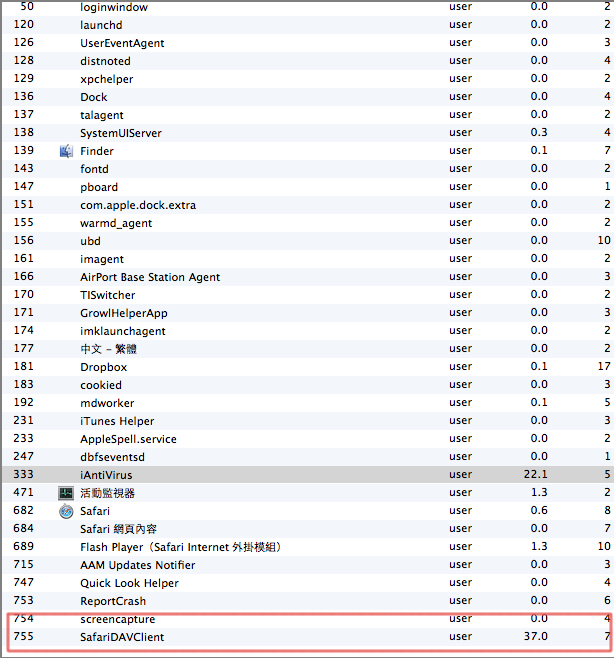The image size is (614, 658).
Task: Select the talagent process
Action: [102, 115]
